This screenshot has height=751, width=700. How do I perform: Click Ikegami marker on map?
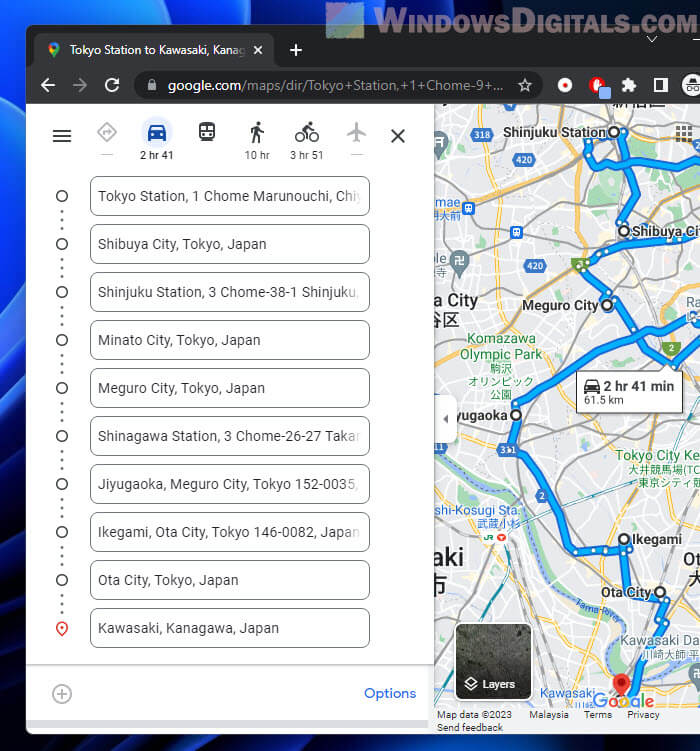coord(623,539)
